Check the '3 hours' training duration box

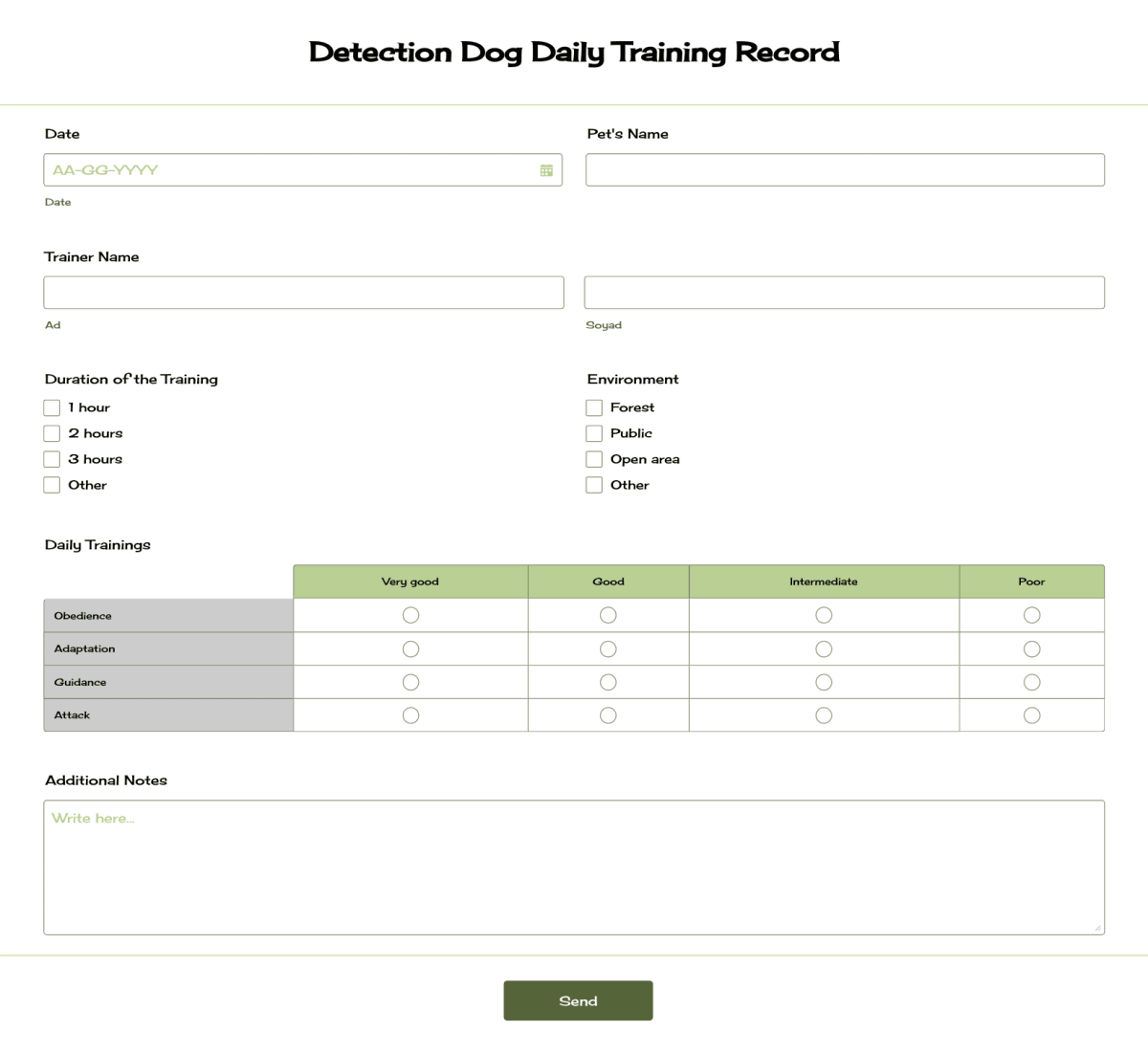(x=52, y=458)
